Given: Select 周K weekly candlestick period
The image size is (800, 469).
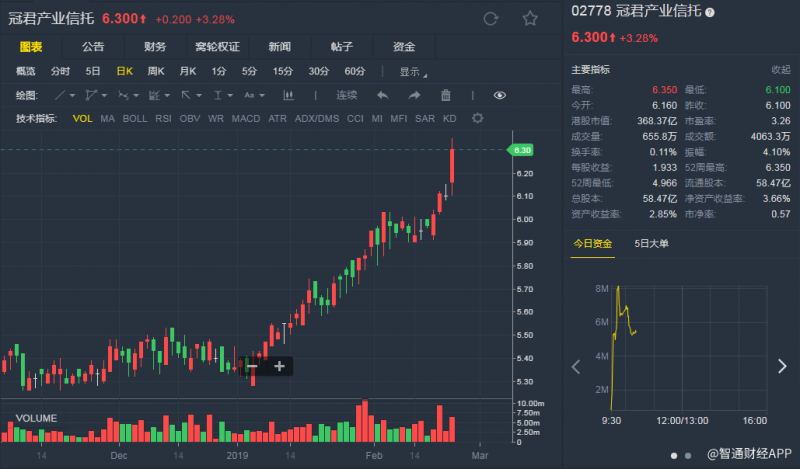Looking at the screenshot, I should pos(156,71).
